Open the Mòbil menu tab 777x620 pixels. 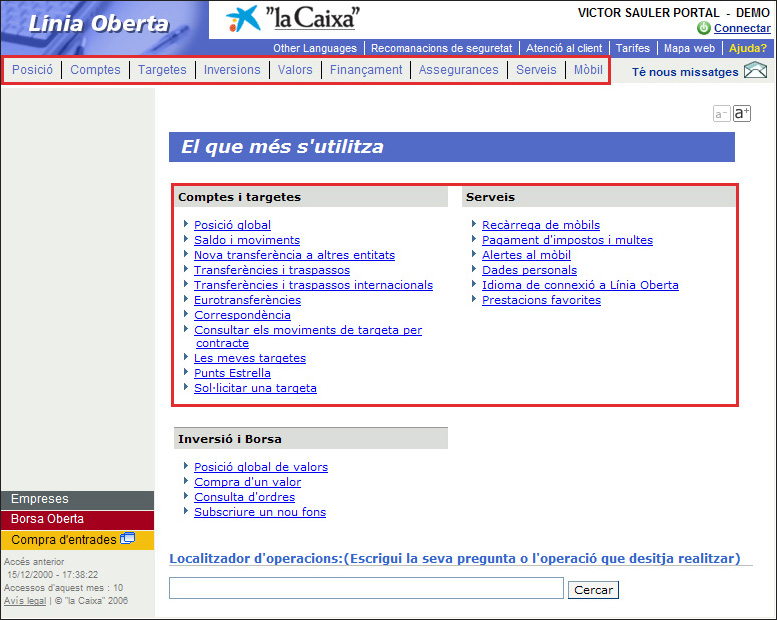(x=588, y=70)
